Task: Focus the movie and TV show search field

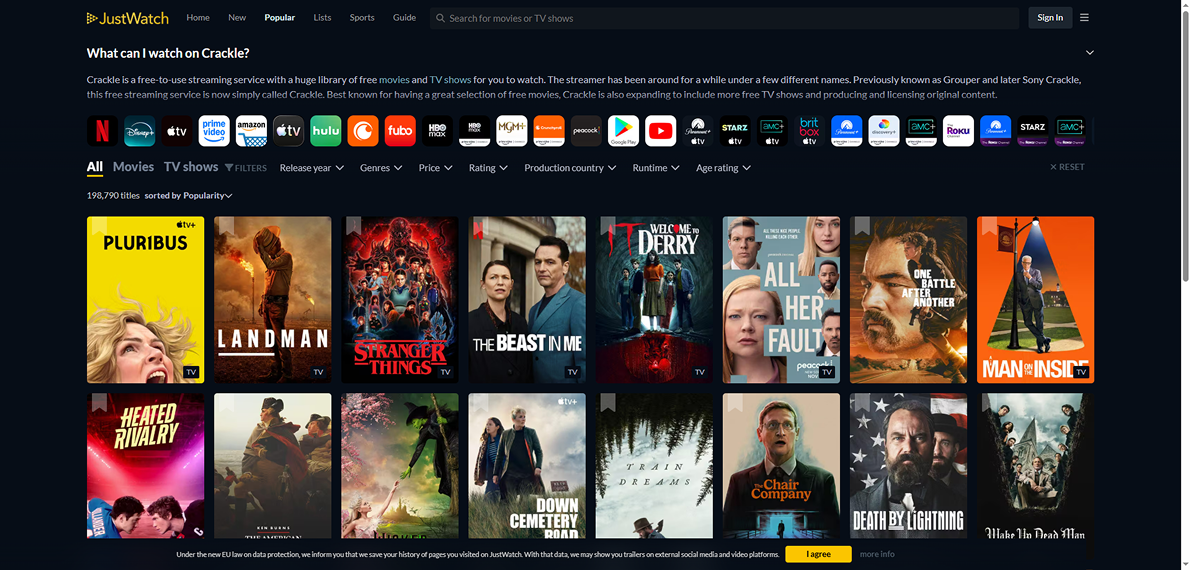Action: click(x=724, y=18)
